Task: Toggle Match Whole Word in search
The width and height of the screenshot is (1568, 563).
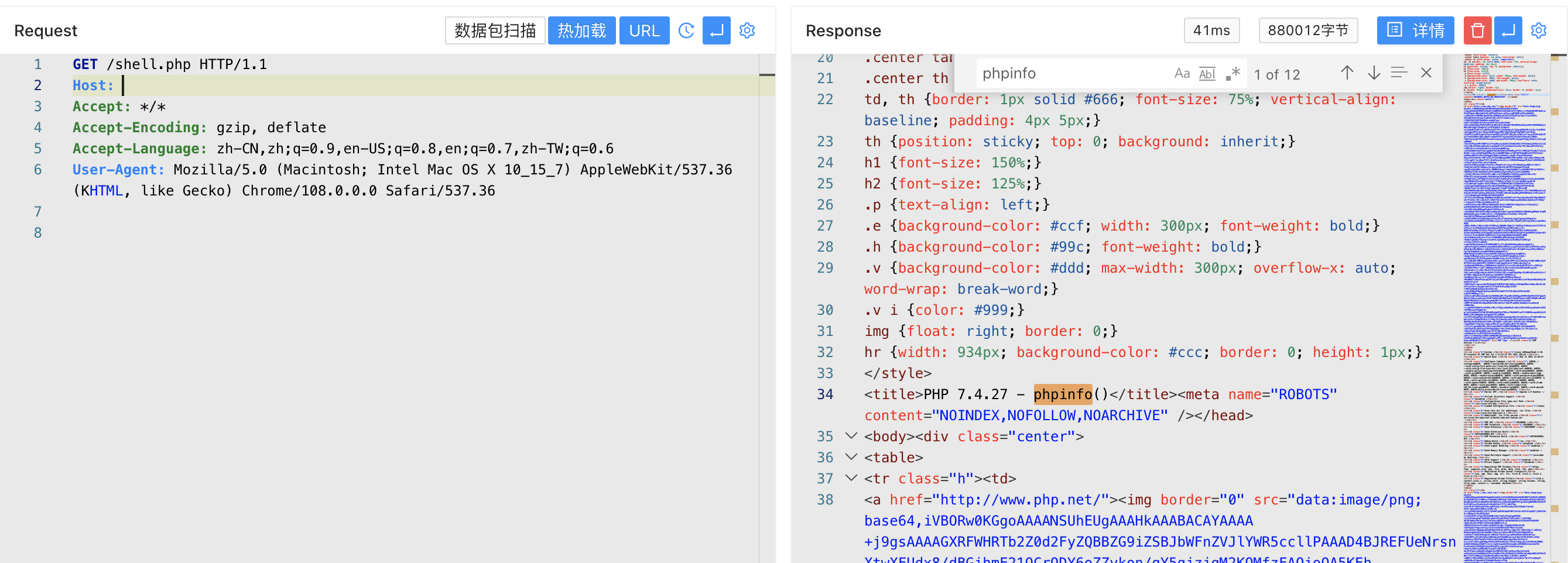Action: pyautogui.click(x=1207, y=74)
